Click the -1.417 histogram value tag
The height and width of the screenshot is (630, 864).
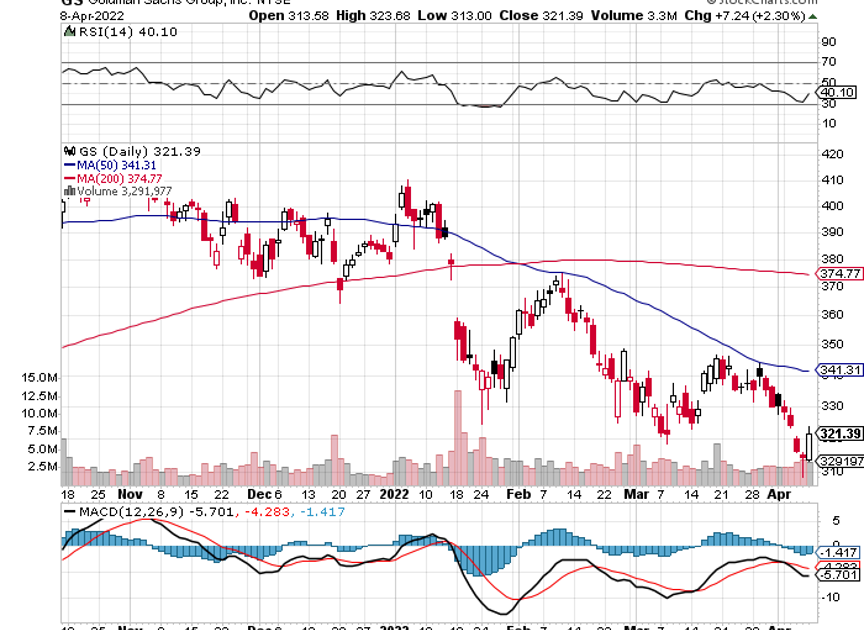(838, 552)
